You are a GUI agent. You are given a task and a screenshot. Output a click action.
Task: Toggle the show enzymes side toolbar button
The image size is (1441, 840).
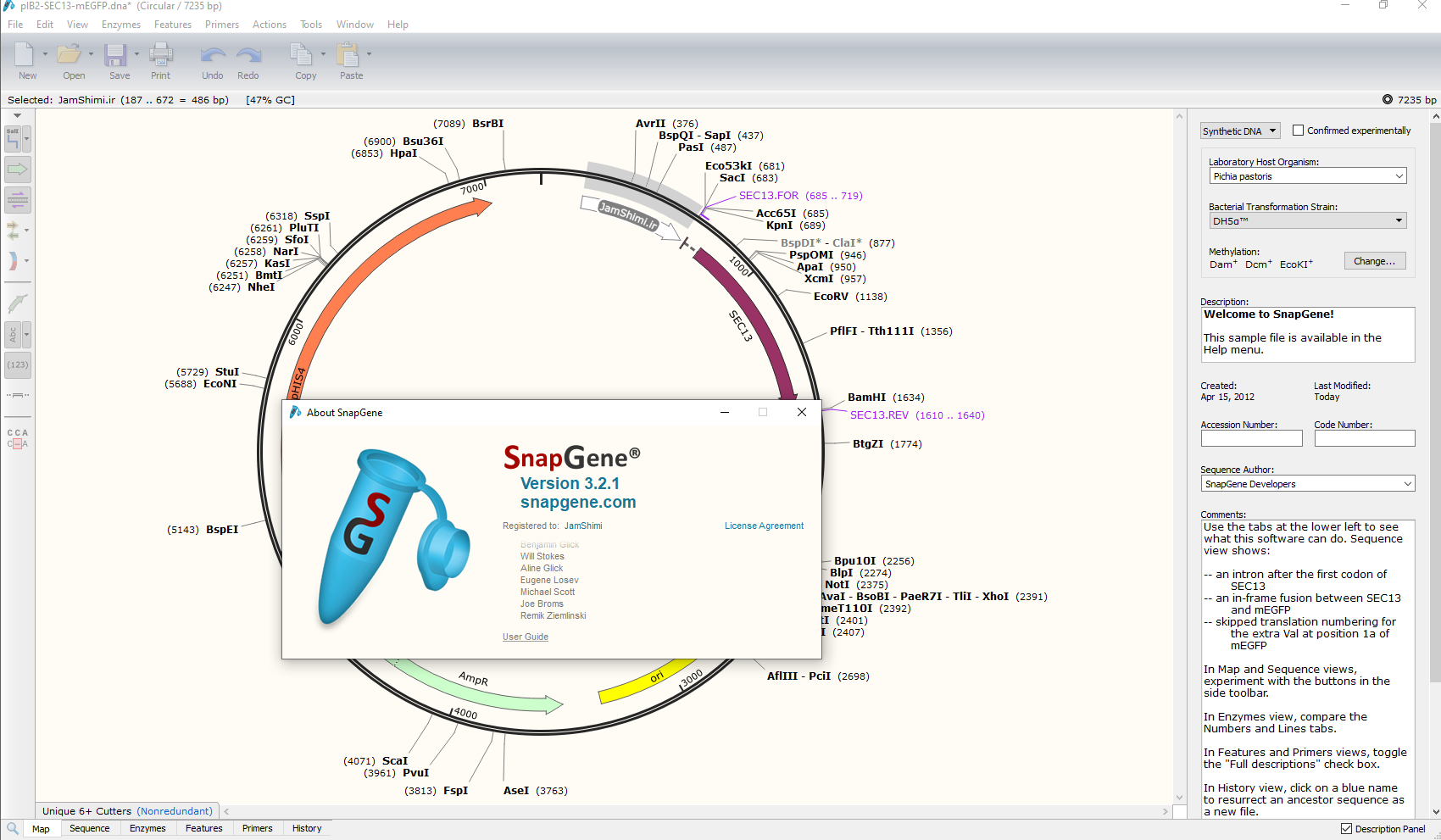pos(13,139)
